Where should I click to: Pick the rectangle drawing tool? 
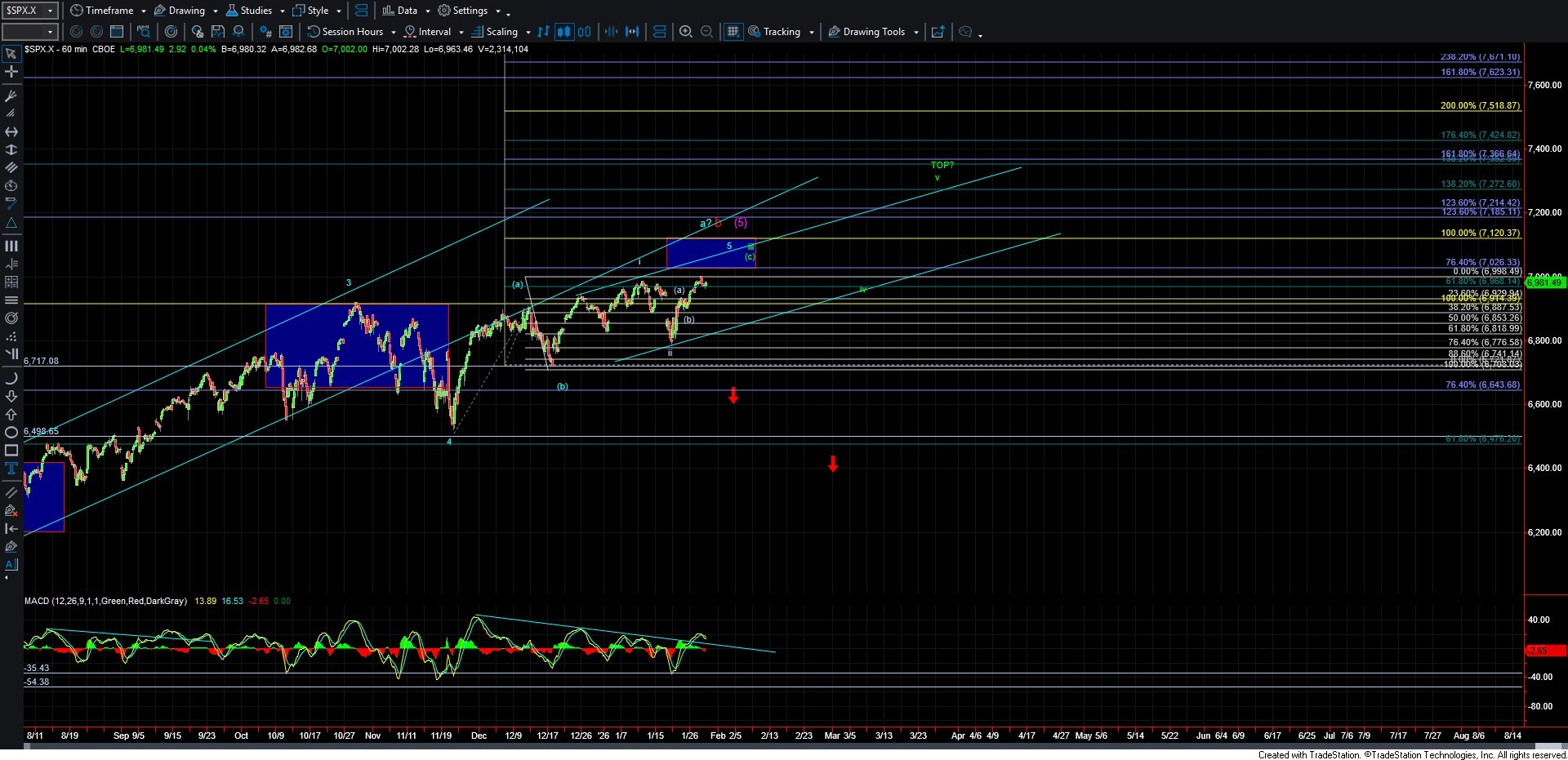[11, 451]
